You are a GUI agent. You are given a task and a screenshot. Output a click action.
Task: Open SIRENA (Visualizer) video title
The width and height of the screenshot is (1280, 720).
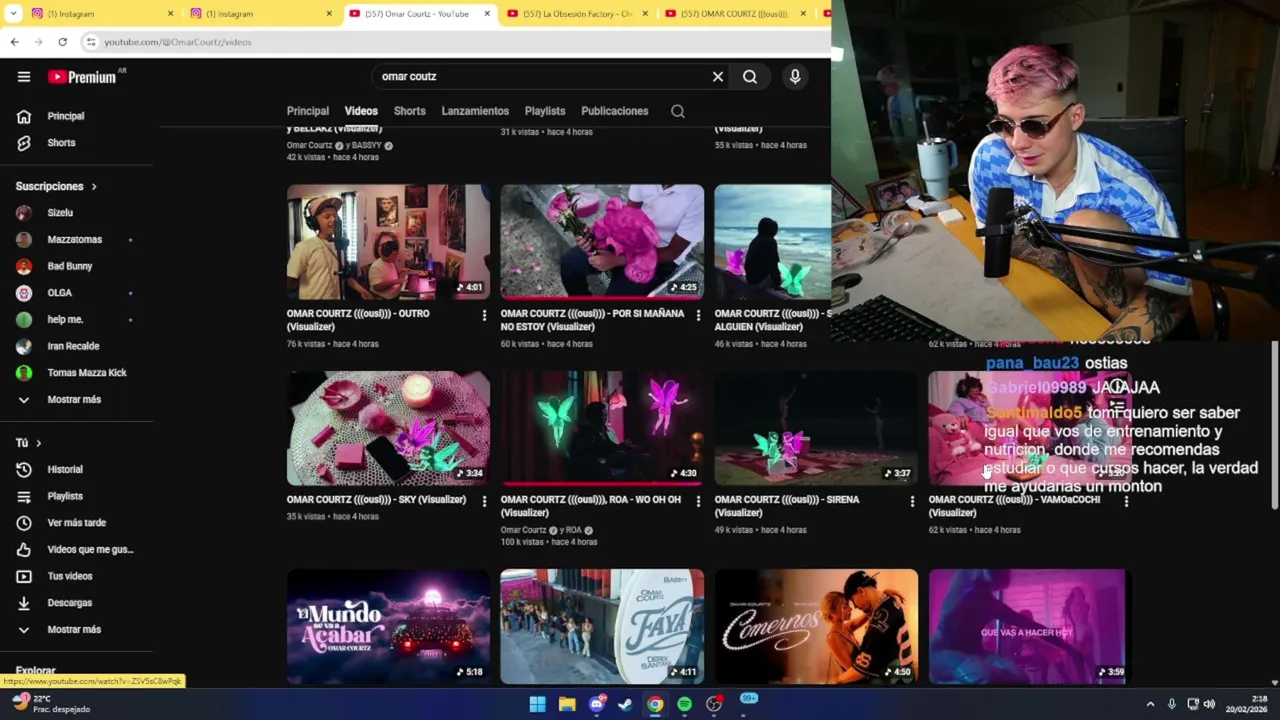[787, 506]
